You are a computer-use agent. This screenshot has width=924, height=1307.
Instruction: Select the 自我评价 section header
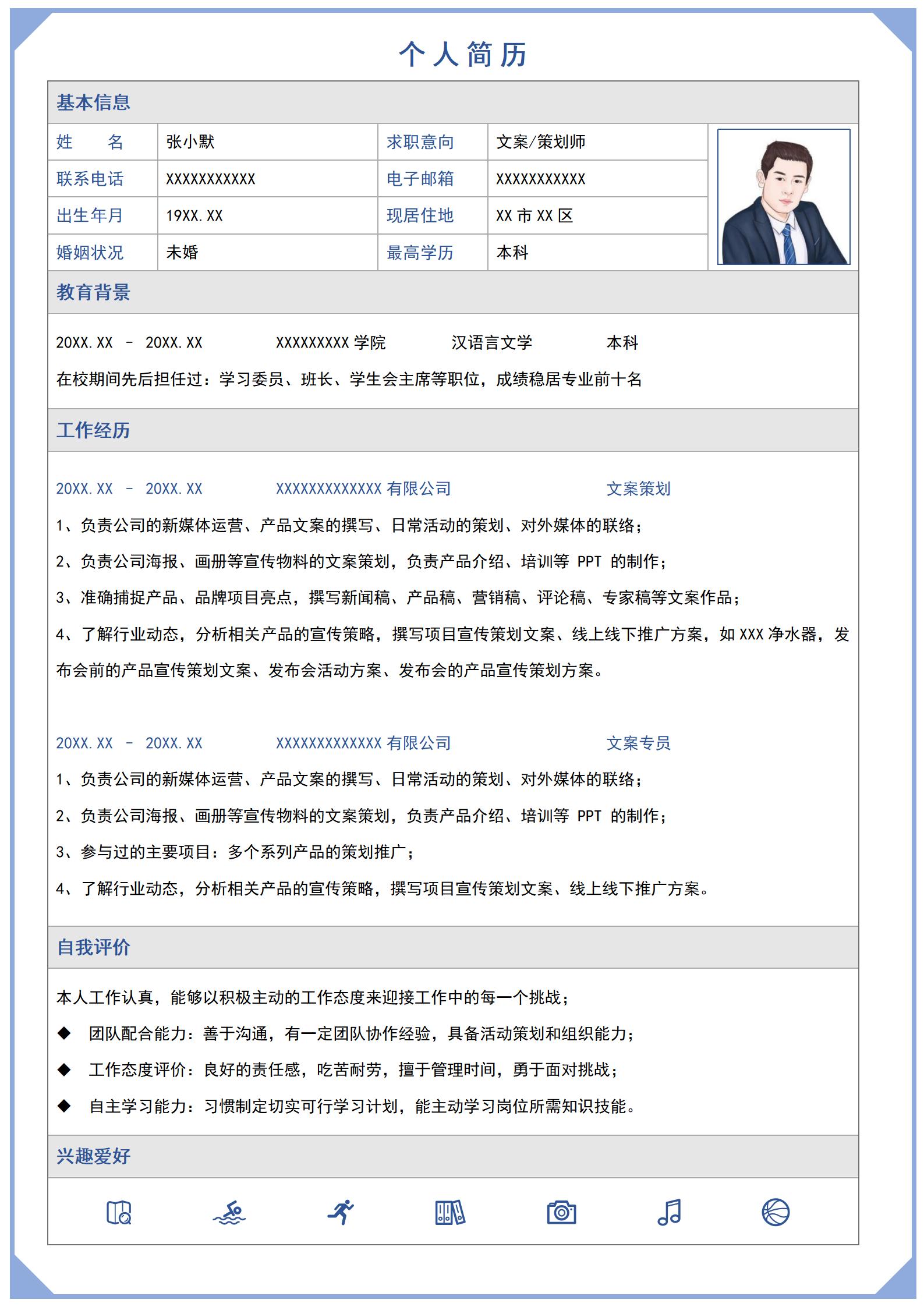pos(93,947)
